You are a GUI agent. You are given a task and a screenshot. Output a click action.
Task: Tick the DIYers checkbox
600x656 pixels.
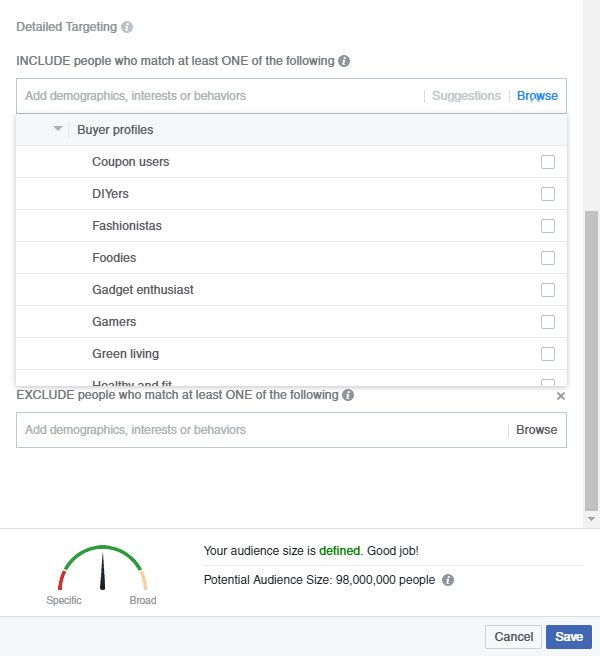[548, 194]
